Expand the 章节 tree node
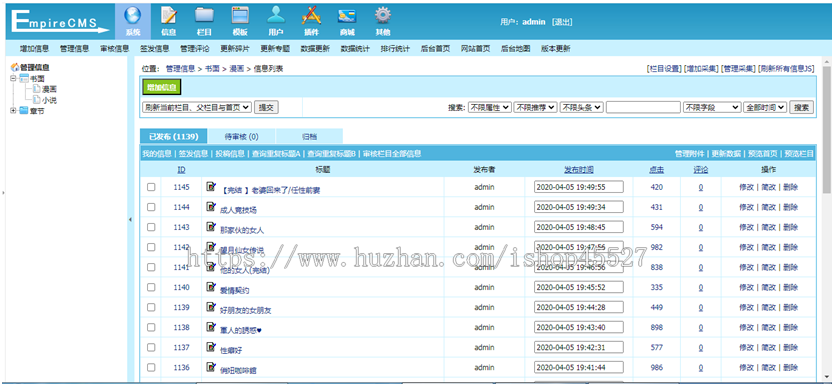The width and height of the screenshot is (834, 386). pos(13,111)
